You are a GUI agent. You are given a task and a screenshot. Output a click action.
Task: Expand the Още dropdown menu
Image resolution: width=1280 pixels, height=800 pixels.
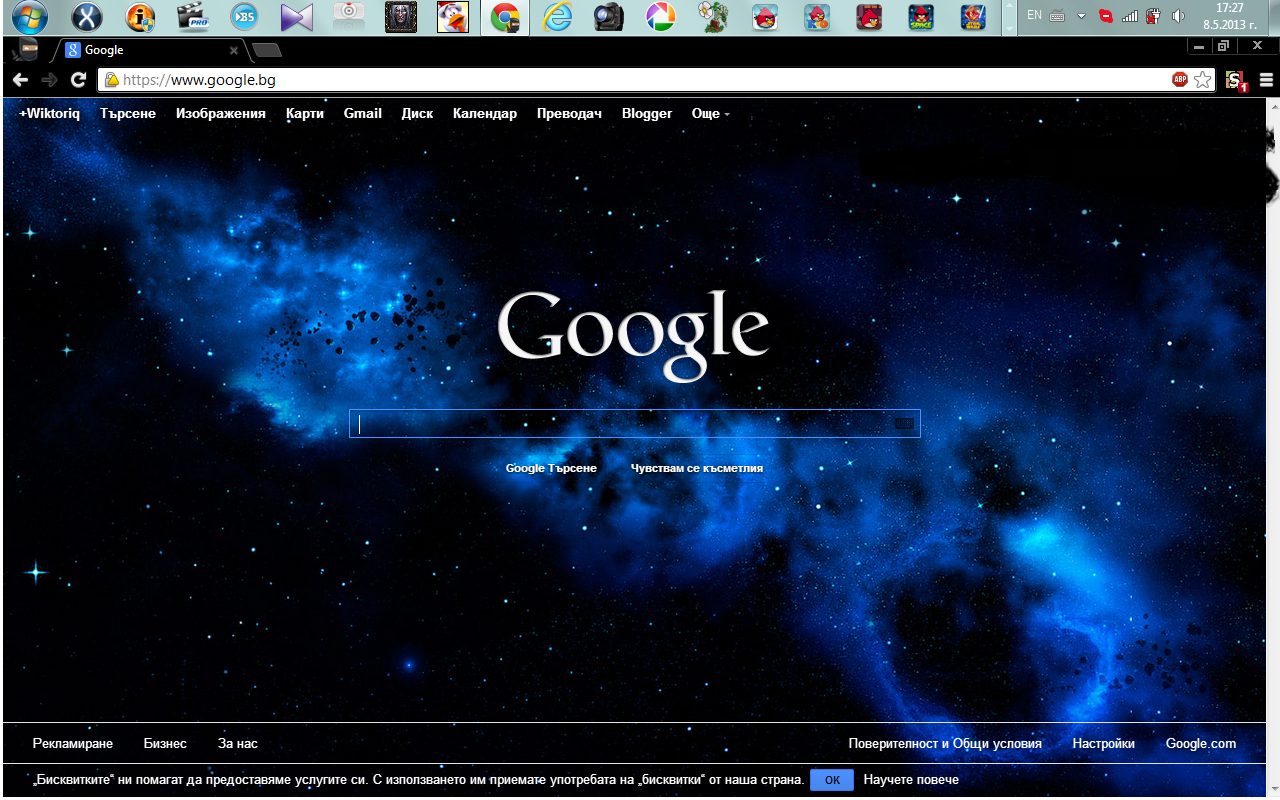710,114
